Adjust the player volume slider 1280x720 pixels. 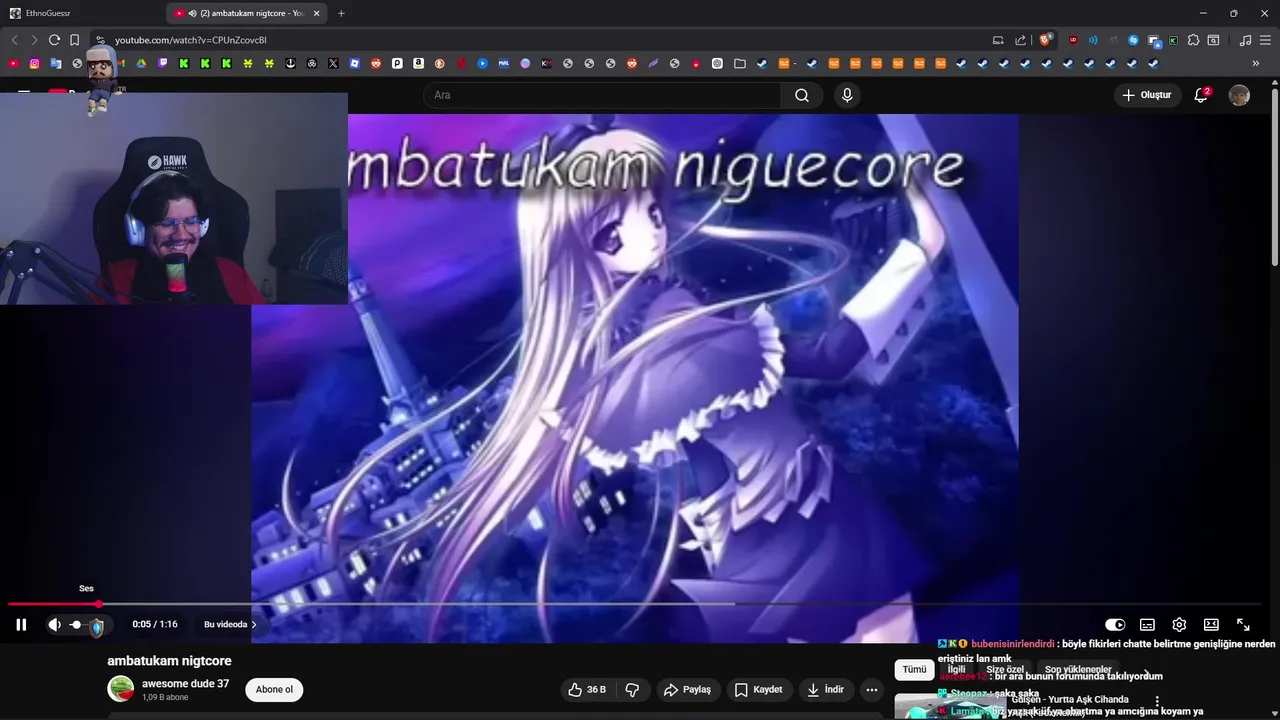88,624
